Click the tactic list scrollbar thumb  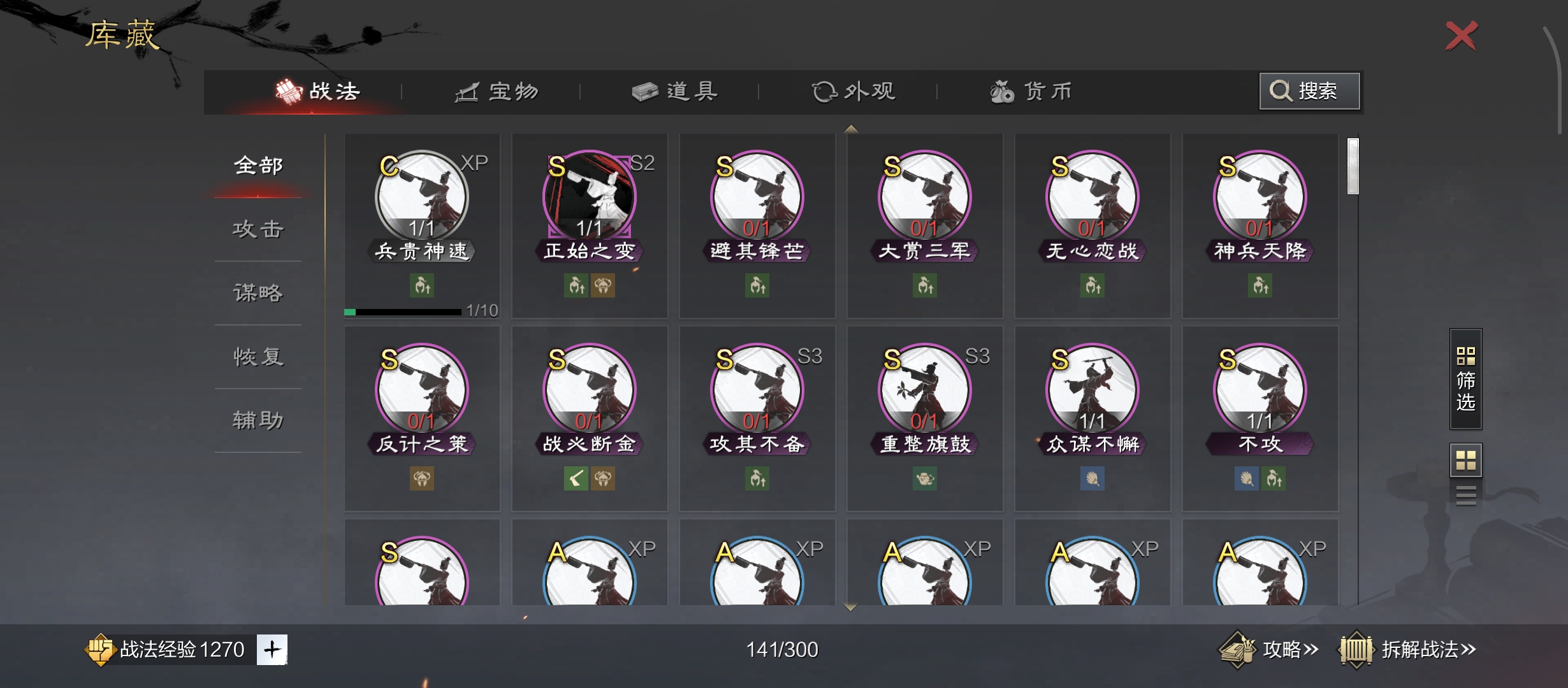click(x=1353, y=166)
